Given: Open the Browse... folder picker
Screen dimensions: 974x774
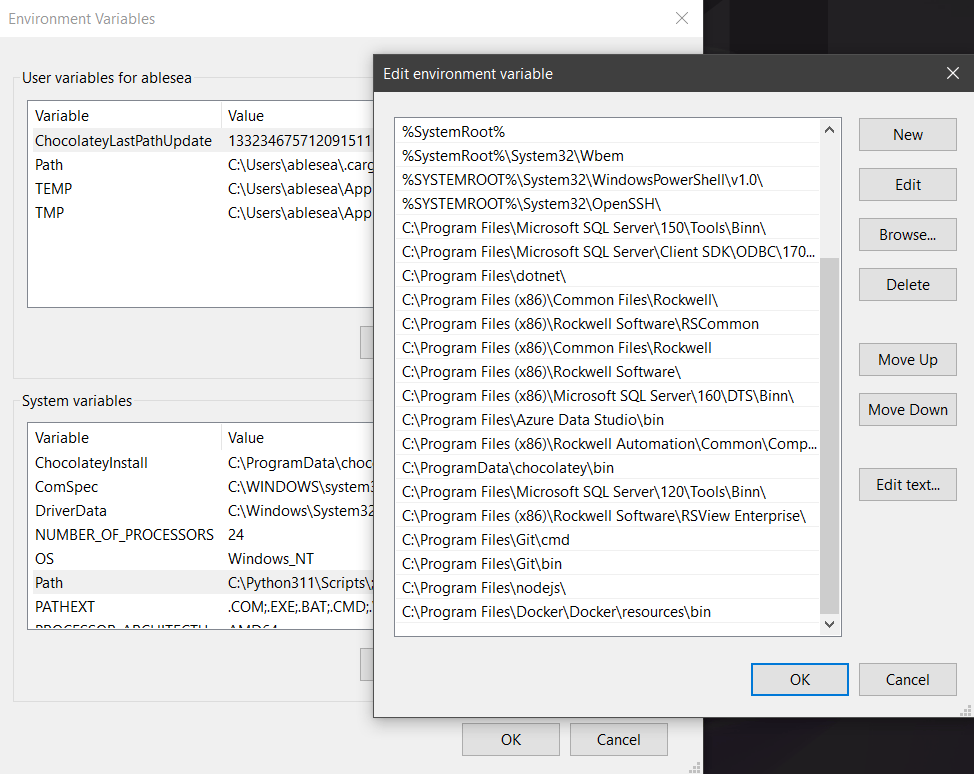Looking at the screenshot, I should coord(908,235).
